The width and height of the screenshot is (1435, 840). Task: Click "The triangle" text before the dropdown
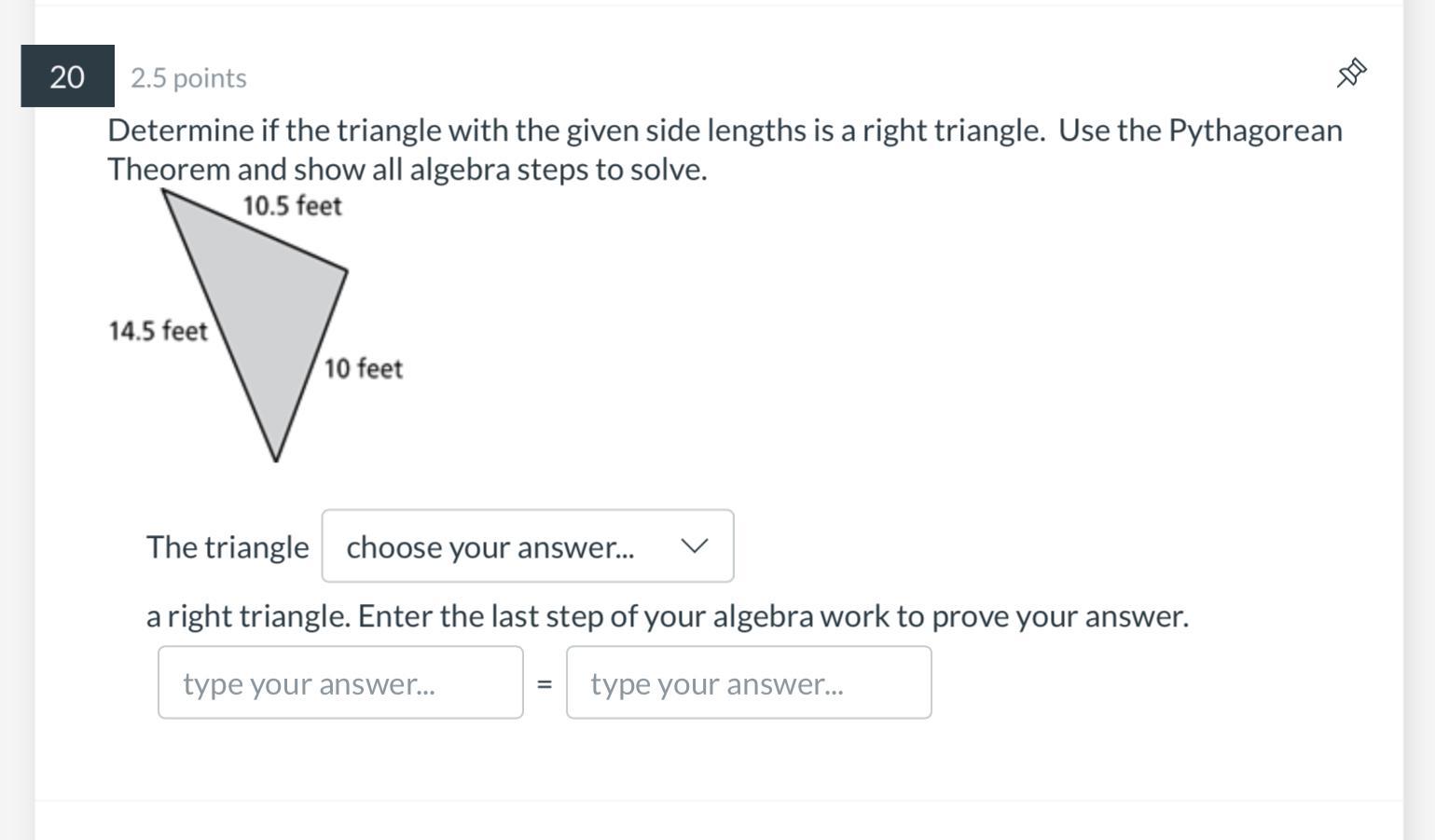[x=228, y=547]
